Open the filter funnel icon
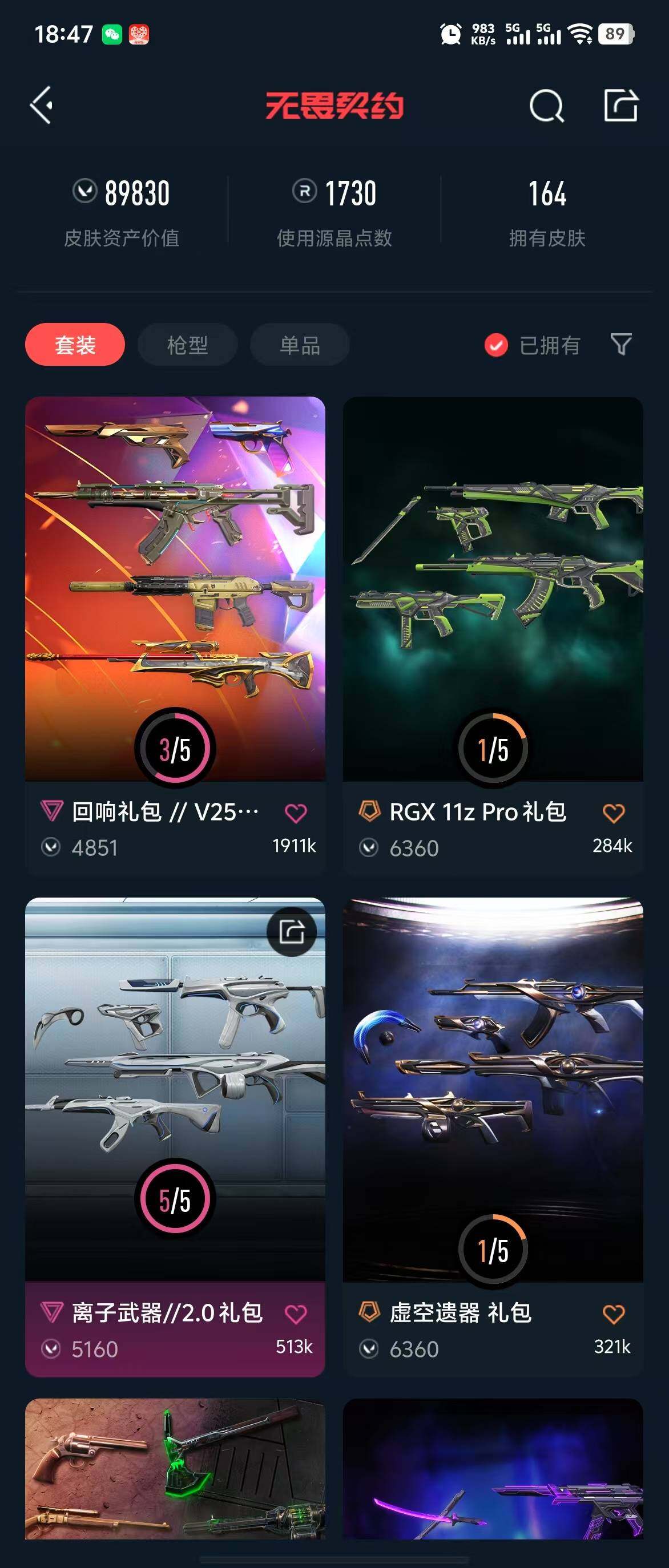 click(621, 345)
